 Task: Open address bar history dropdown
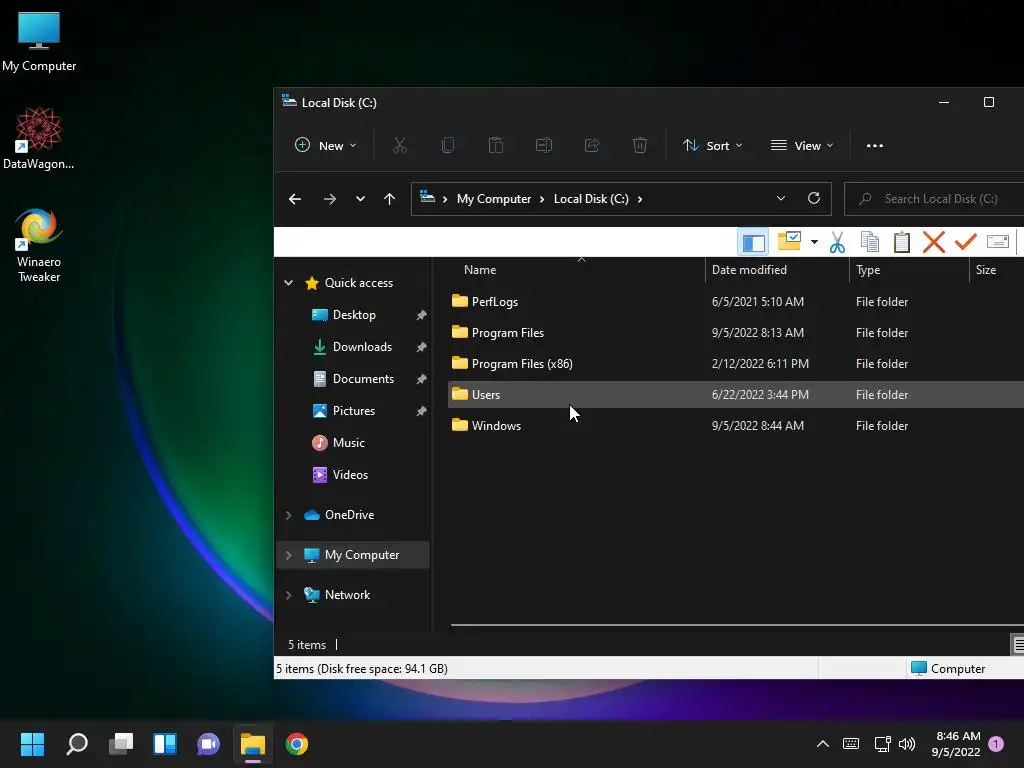(780, 199)
